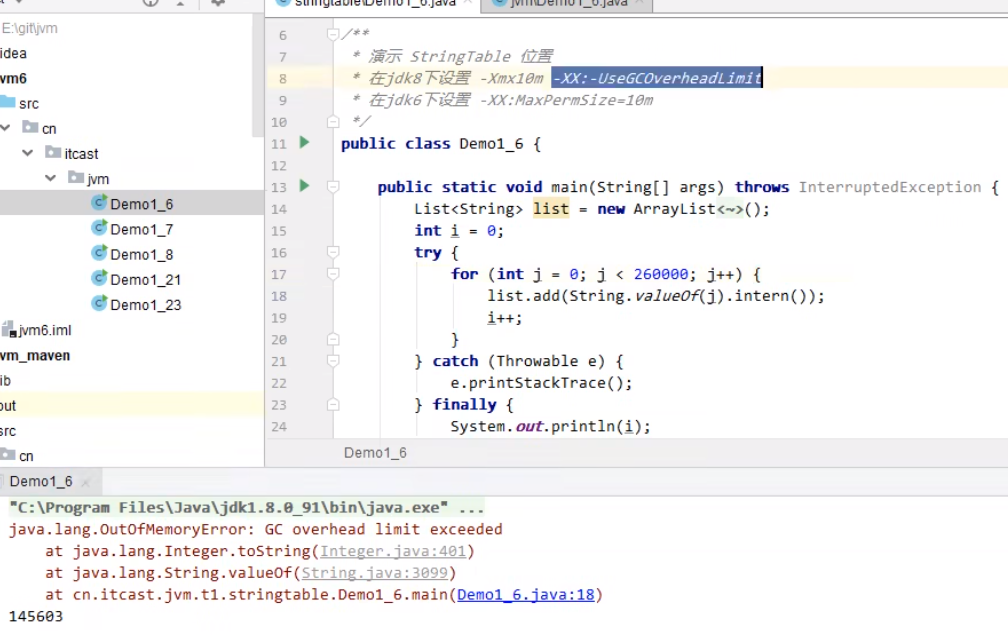1008x637 pixels.
Task: Switch to the jvm\Demo1_6.java editor tab
Action: 568,4
